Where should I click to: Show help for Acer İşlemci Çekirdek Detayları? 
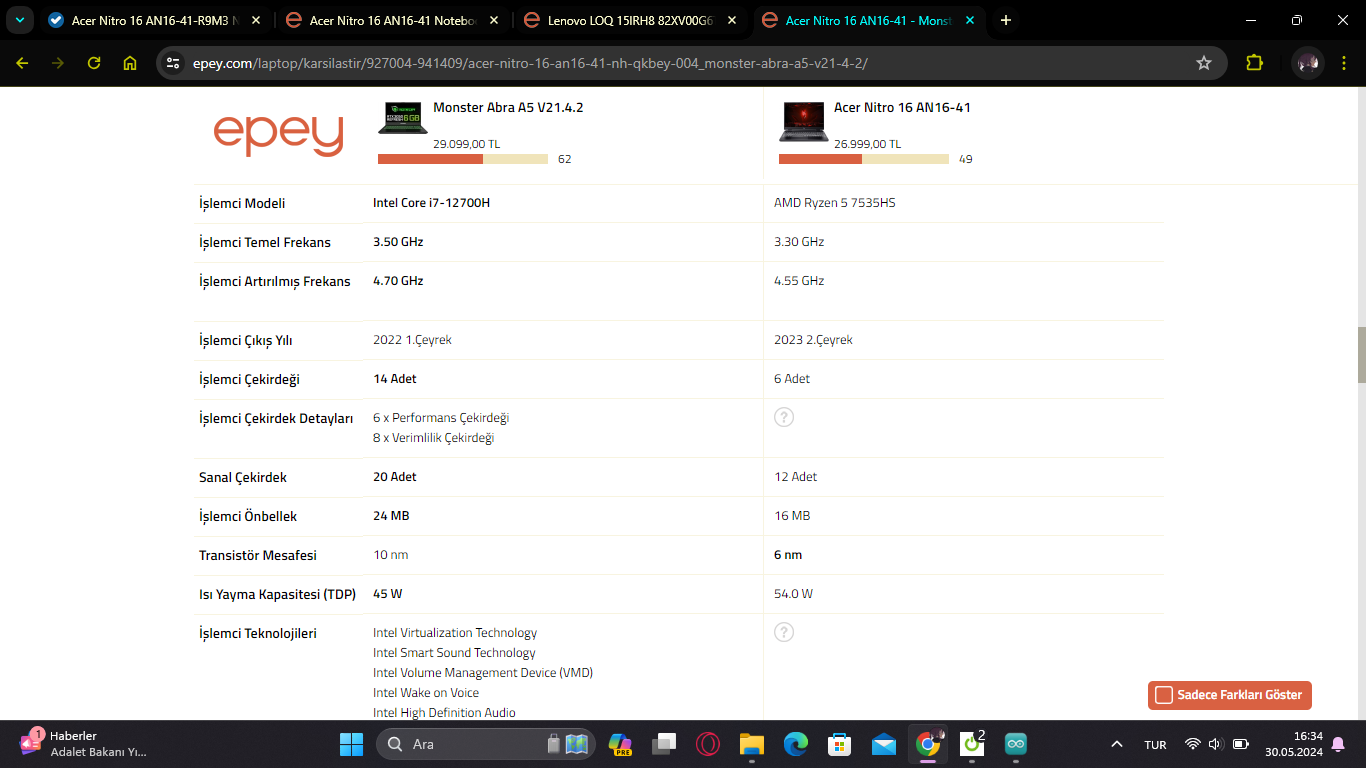pyautogui.click(x=784, y=417)
